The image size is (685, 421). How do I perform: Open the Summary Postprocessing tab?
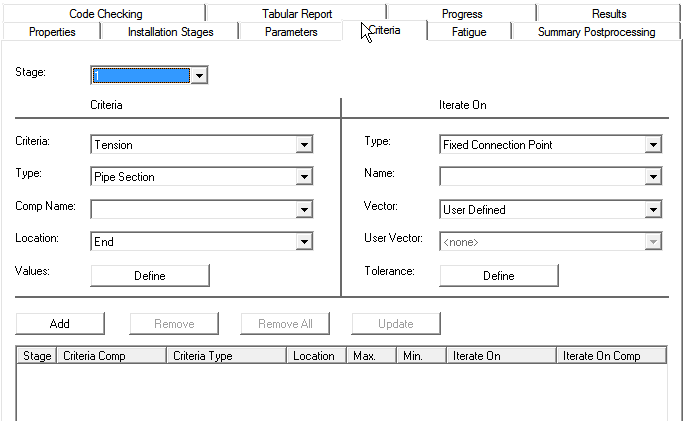coord(596,32)
